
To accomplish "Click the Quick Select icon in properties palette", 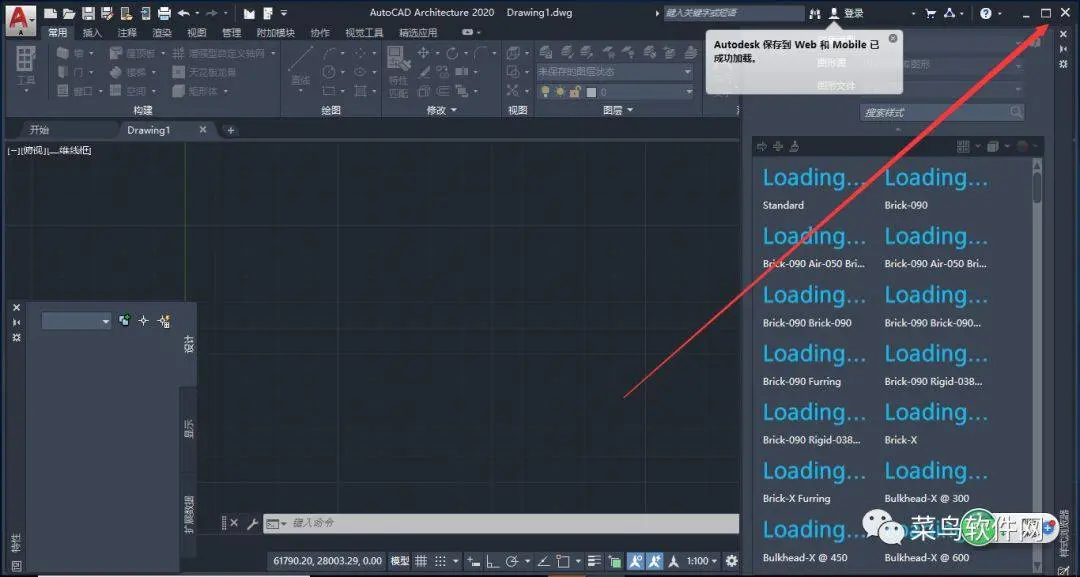I will coord(164,321).
